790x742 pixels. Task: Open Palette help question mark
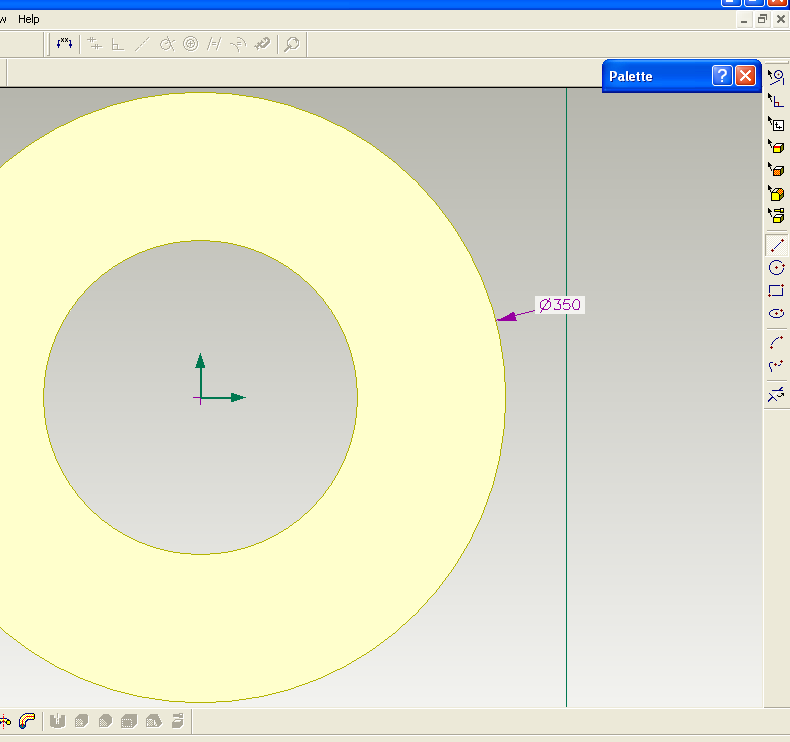pyautogui.click(x=722, y=76)
